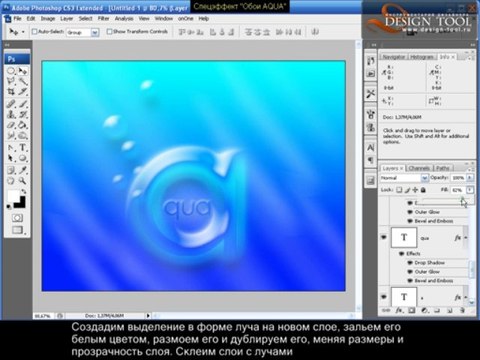Open the Character panel dock icon
Image resolution: width=480 pixels, height=360 pixels.
(x=371, y=147)
